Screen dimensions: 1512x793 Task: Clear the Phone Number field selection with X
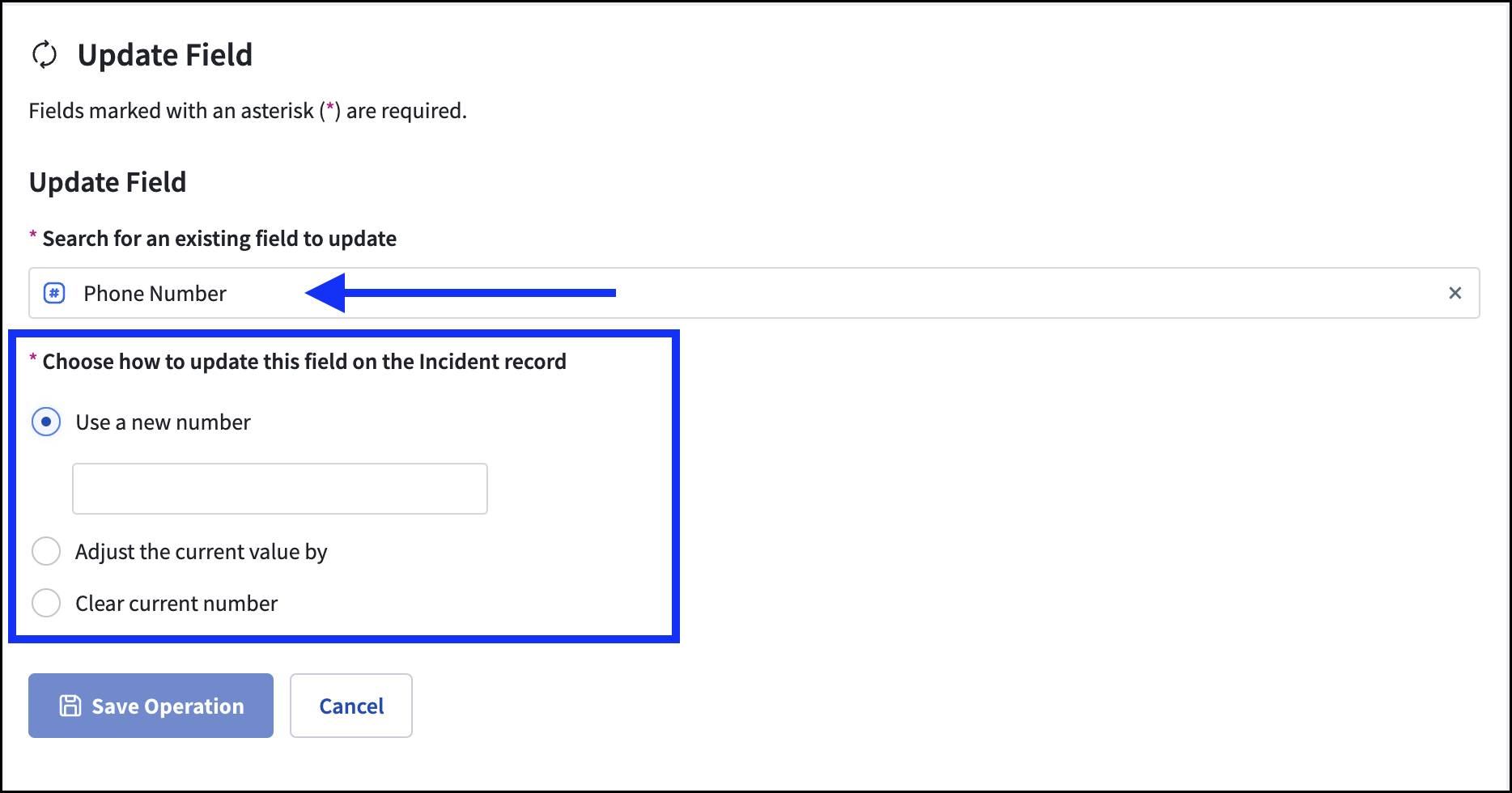click(x=1455, y=293)
